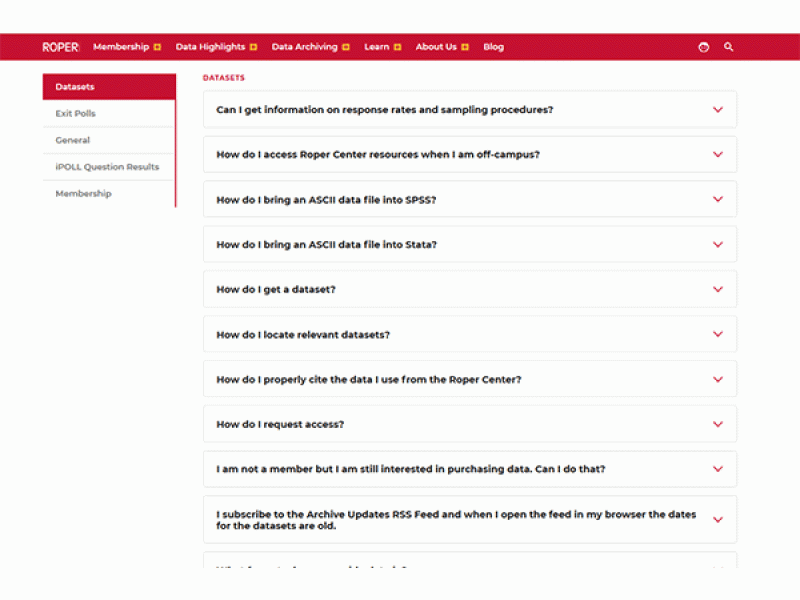The image size is (800, 600).
Task: Select iPOLL Question Results category
Action: tap(107, 167)
